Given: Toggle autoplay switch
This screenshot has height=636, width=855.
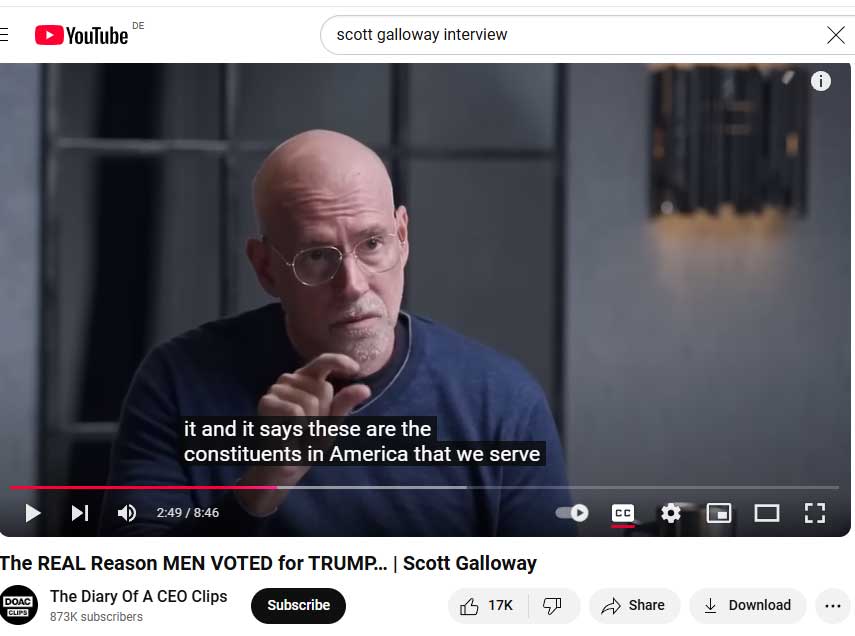Looking at the screenshot, I should 572,513.
